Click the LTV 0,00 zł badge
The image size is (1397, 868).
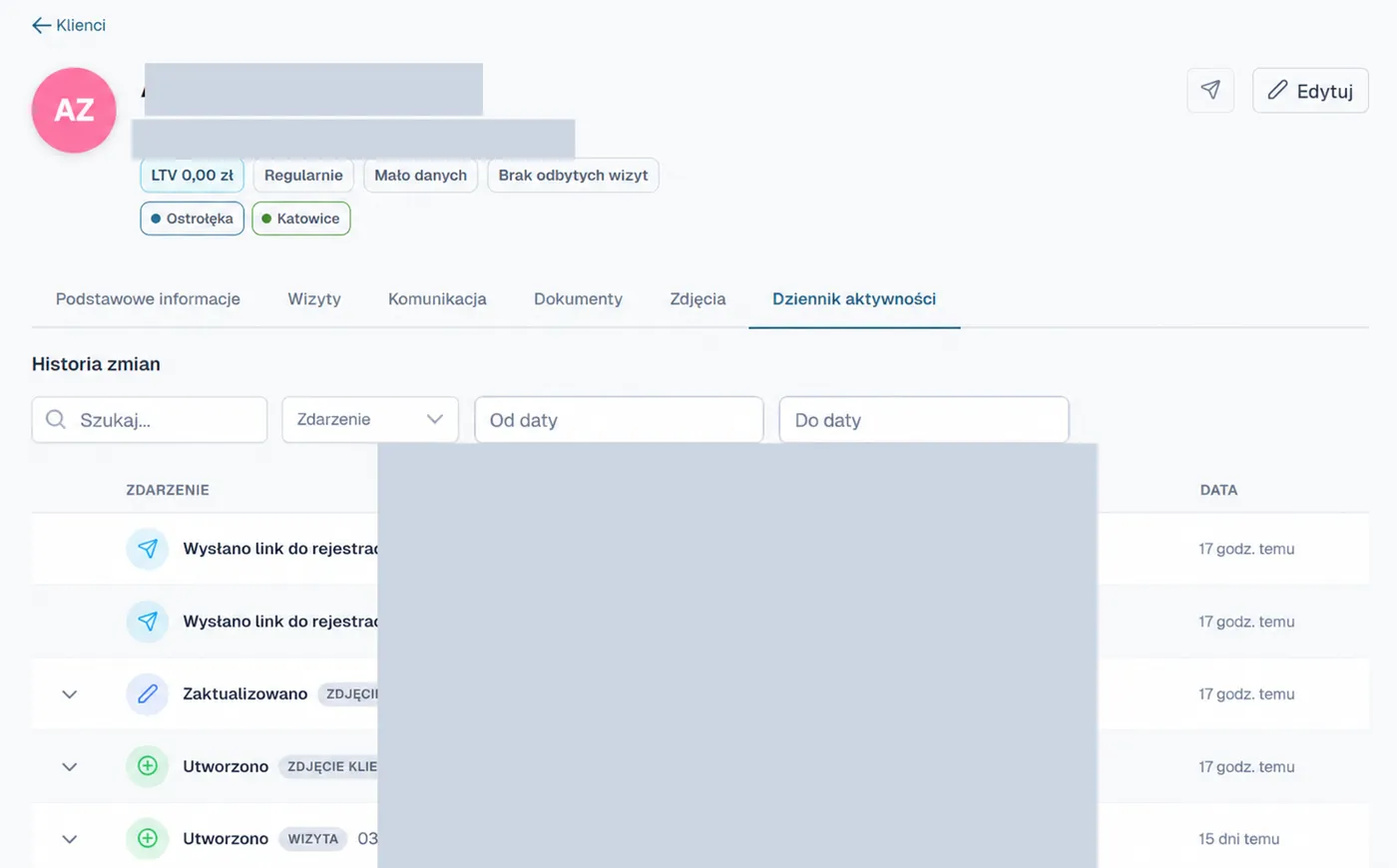[x=192, y=175]
